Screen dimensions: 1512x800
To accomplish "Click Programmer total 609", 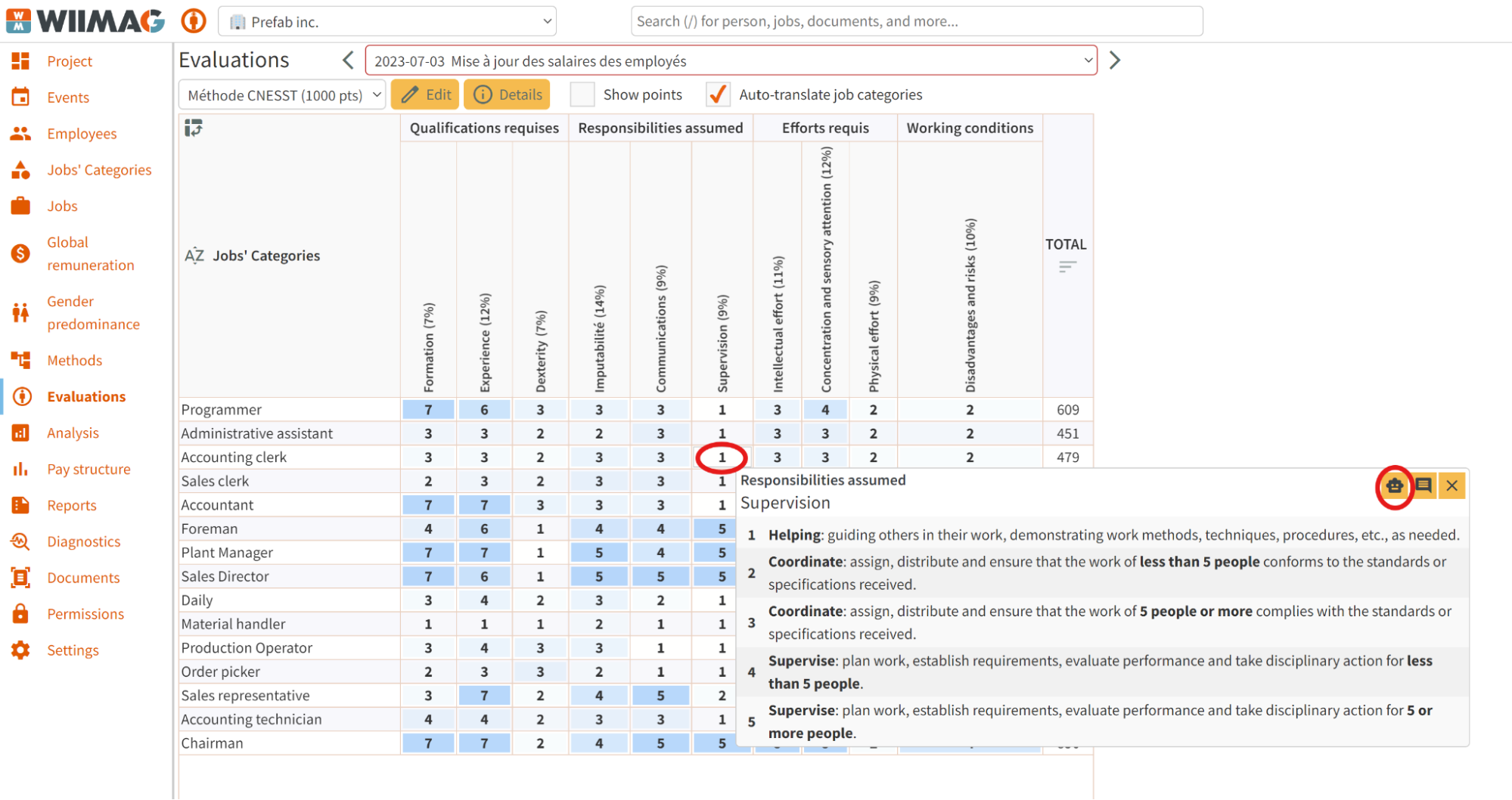I will (1067, 410).
